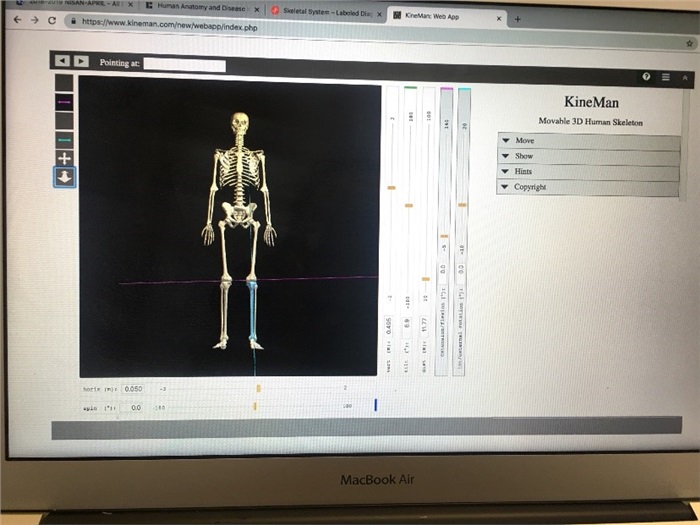
Task: Select the four-way move arrows tool
Action: pos(64,158)
